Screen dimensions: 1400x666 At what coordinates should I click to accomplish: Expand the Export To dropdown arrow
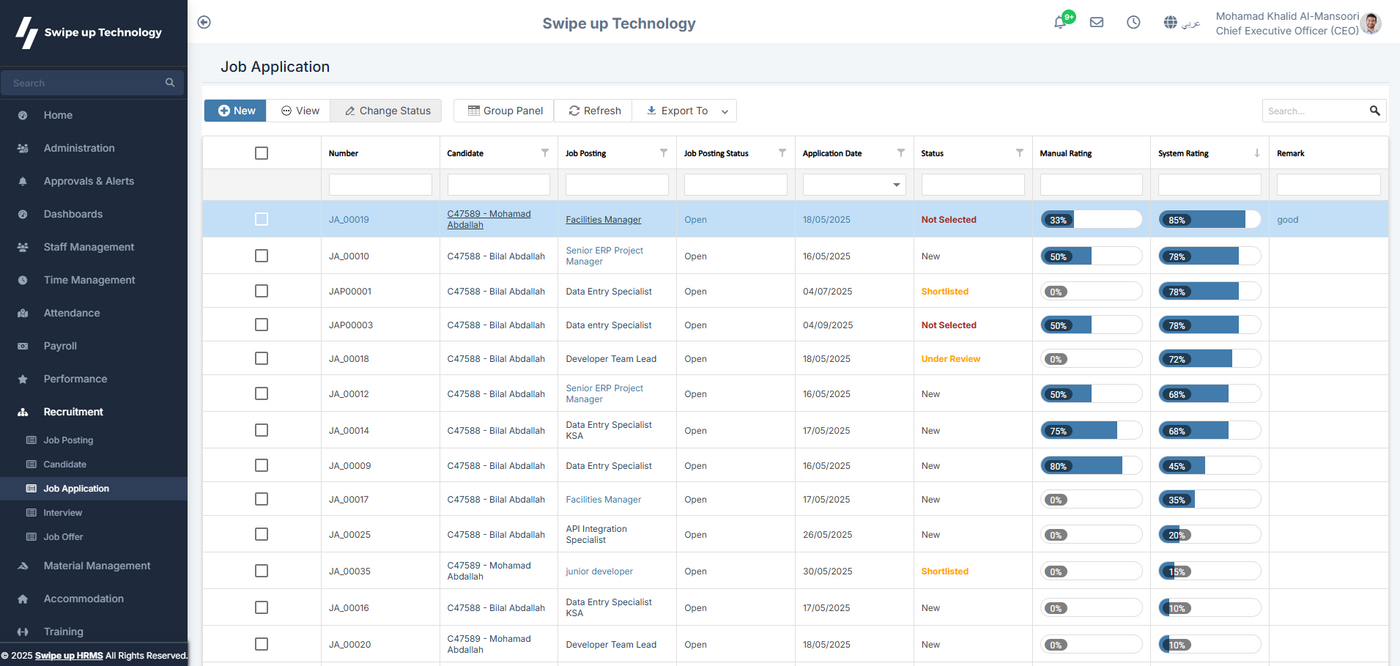725,111
